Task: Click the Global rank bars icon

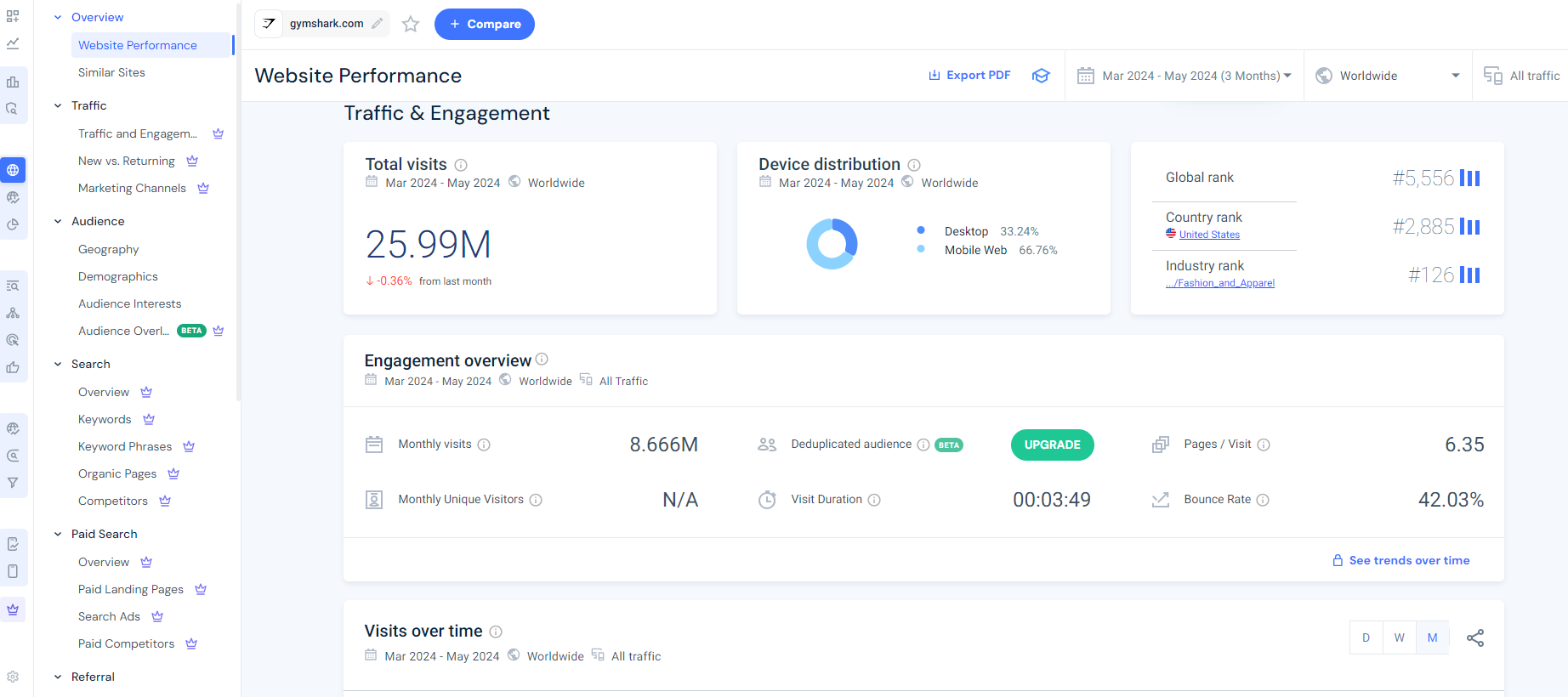Action: [1470, 178]
